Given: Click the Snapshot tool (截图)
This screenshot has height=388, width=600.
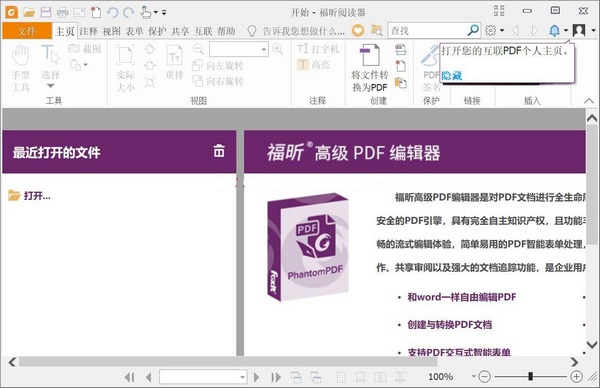Looking at the screenshot, I should [x=85, y=49].
